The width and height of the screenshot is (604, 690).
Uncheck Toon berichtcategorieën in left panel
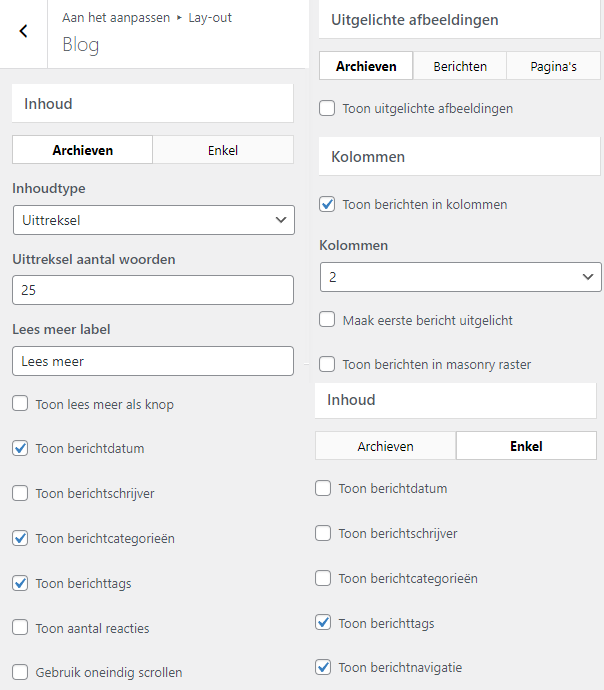tap(20, 538)
